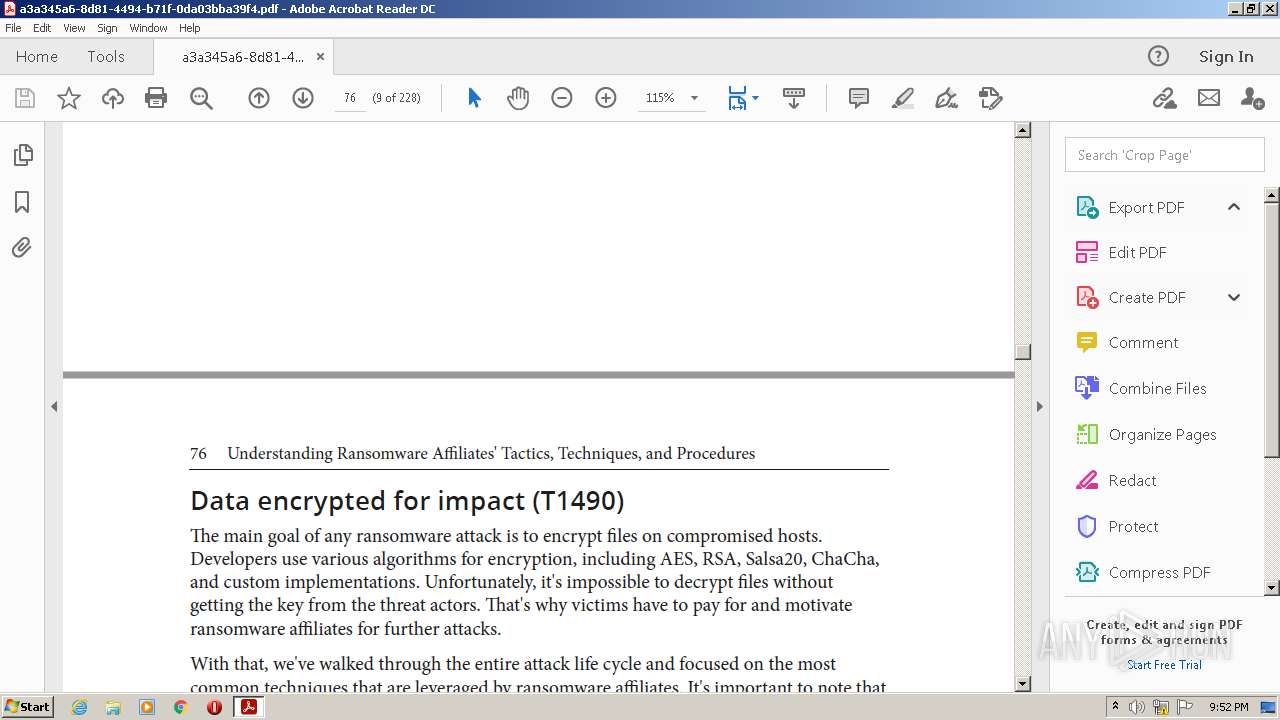This screenshot has width=1280, height=720.
Task: Open the Help menu
Action: click(x=189, y=28)
